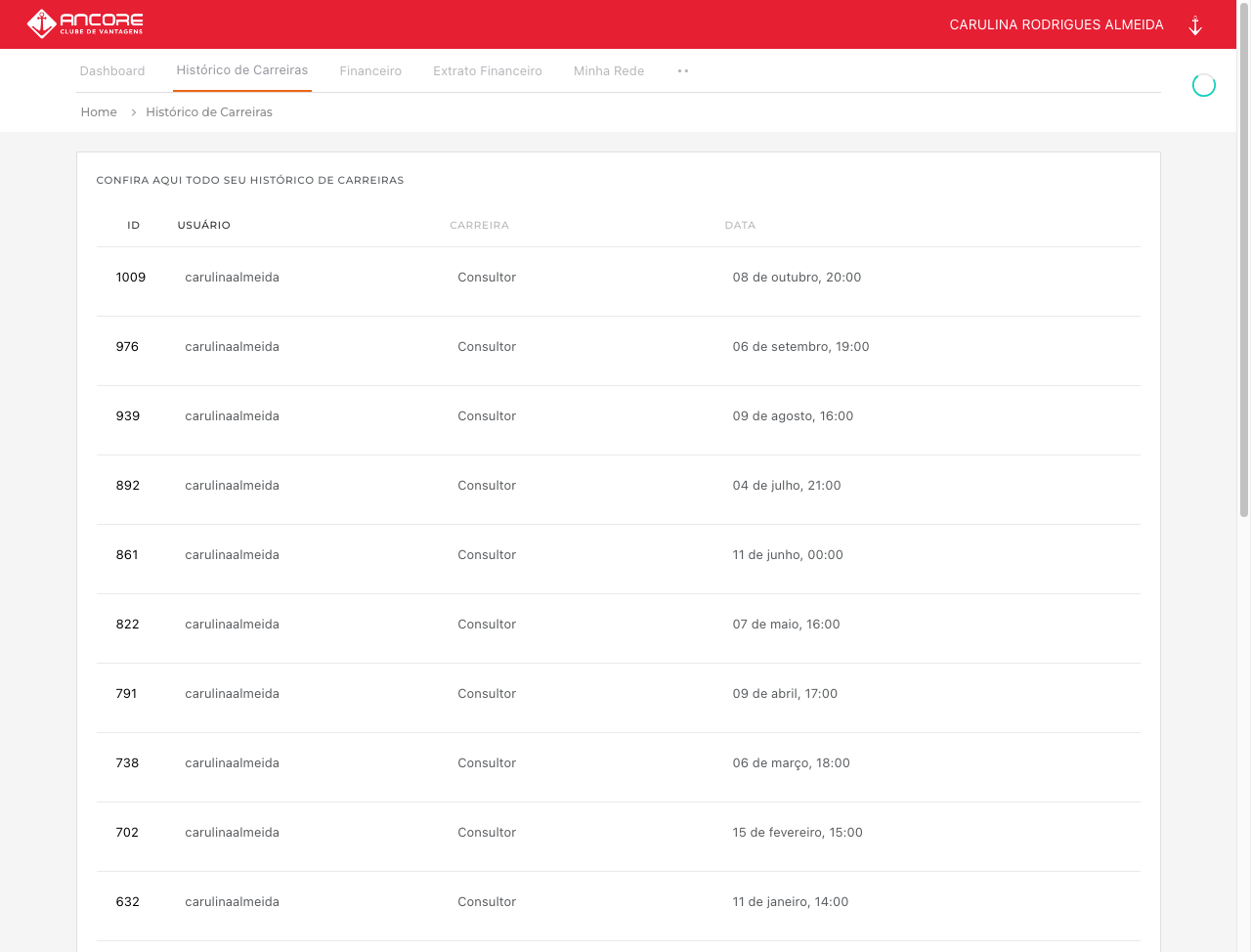Click the breadcrumb chevron separator
The width and height of the screenshot is (1251, 952).
click(x=133, y=112)
